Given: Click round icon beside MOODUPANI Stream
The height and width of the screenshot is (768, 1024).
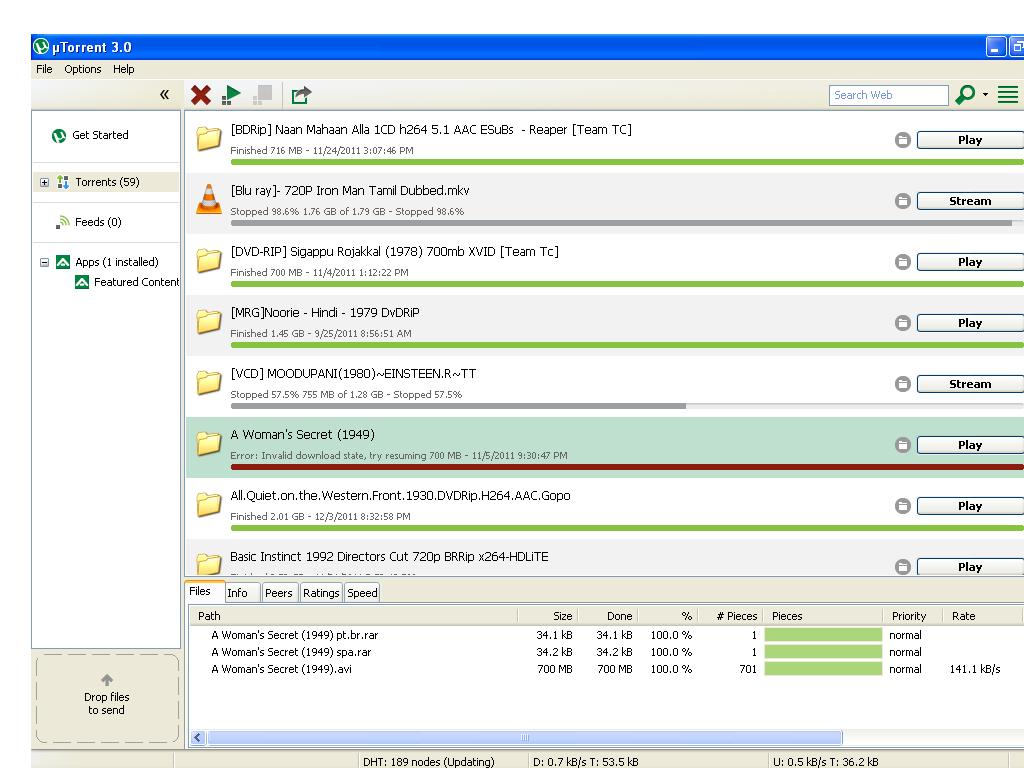Looking at the screenshot, I should click(903, 384).
